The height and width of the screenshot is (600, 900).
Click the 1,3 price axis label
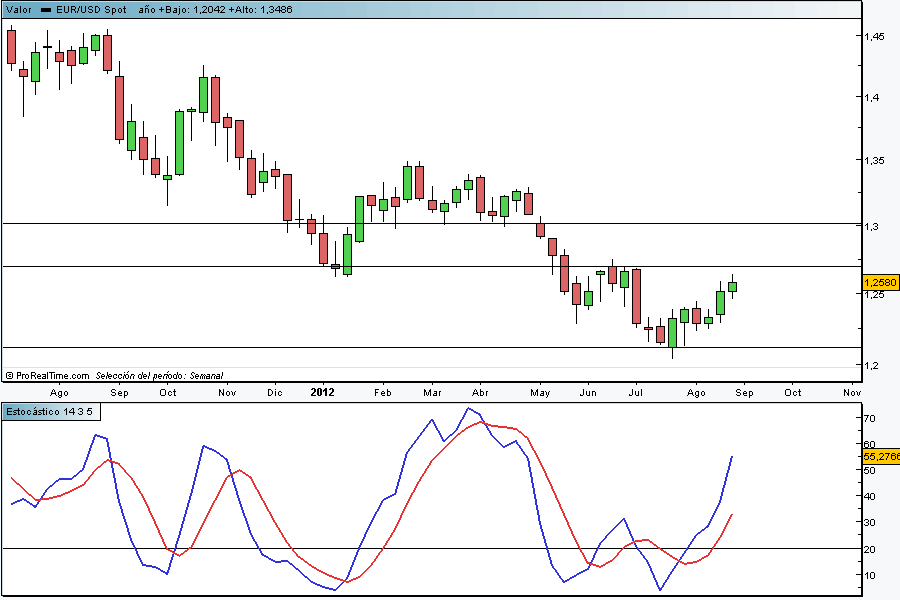(x=871, y=227)
